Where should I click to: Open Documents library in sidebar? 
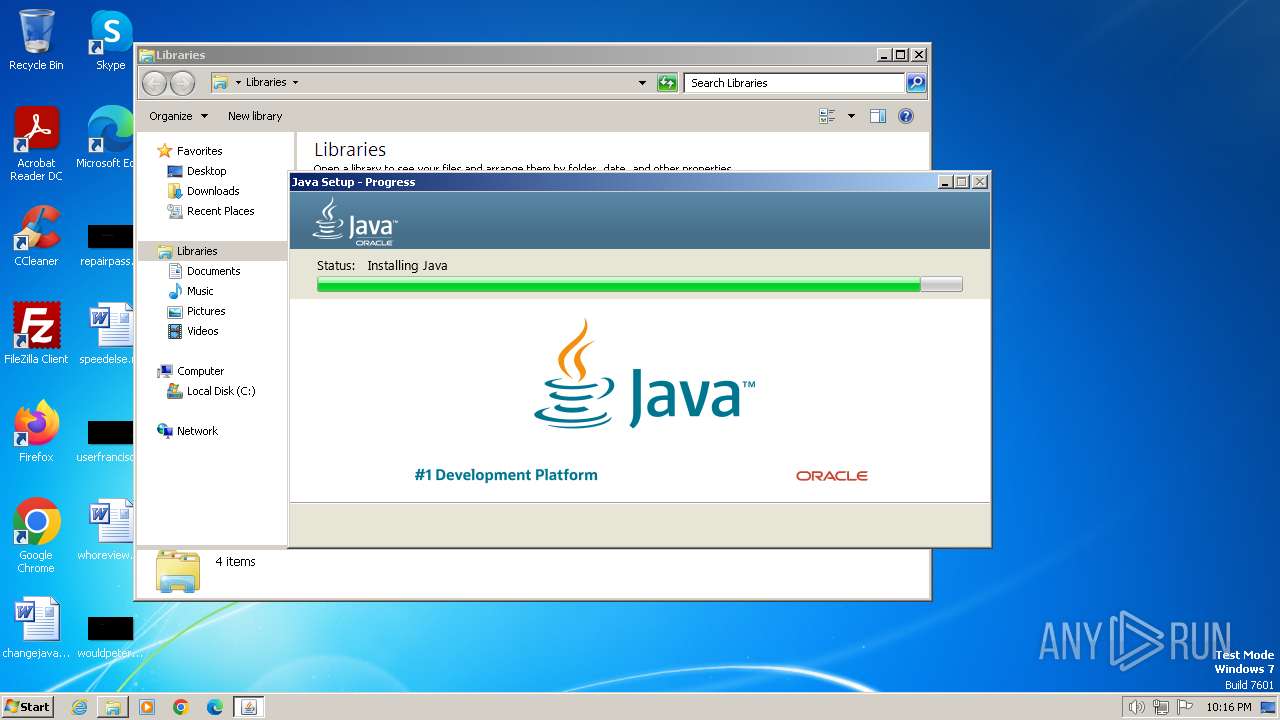[x=213, y=271]
